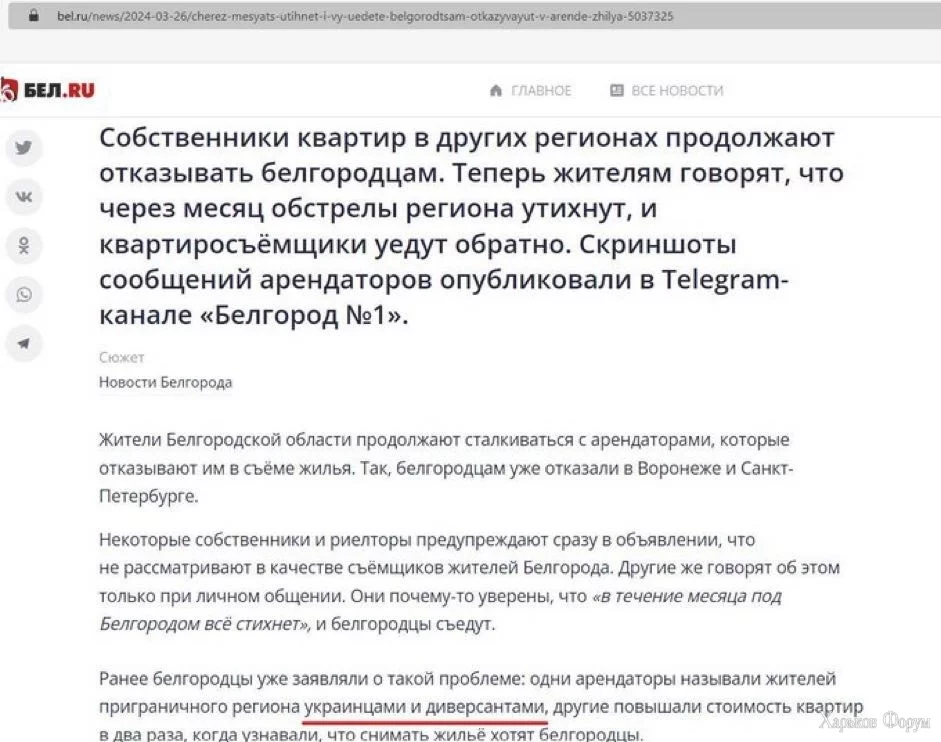This screenshot has width=941, height=742.
Task: Click the home icon beside ГЛАВНОЕ
Action: 496,91
